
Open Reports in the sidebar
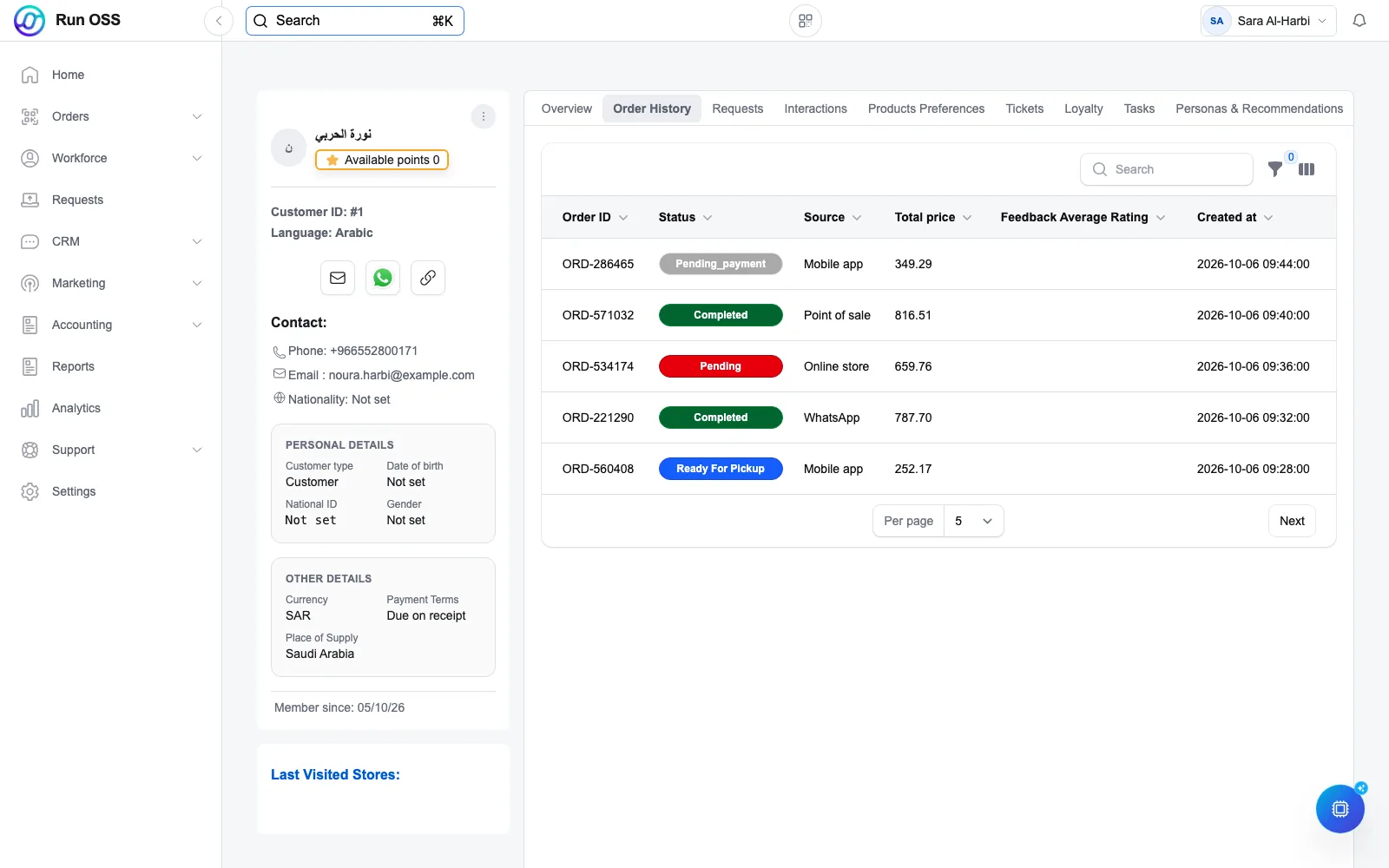tap(111, 366)
